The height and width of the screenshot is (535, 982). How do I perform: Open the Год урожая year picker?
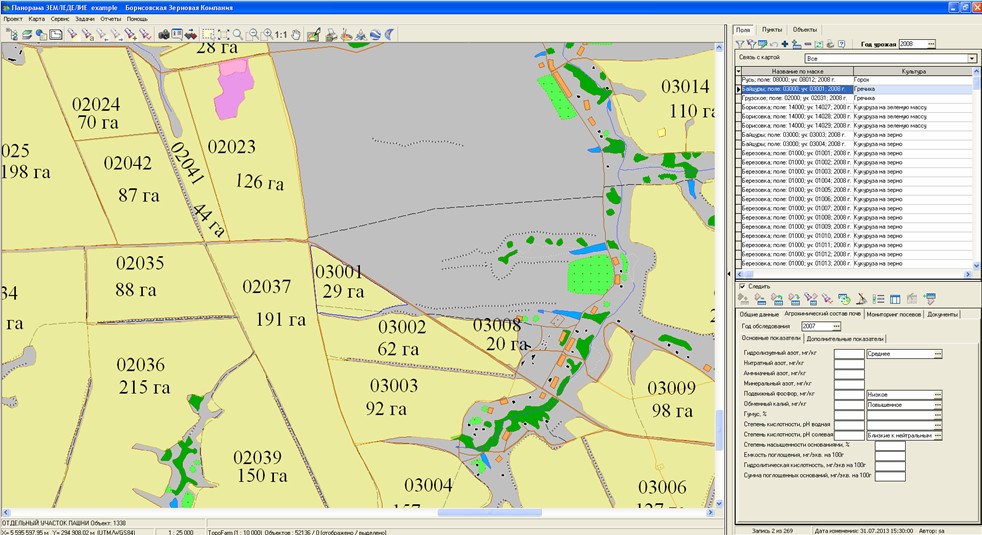coord(931,44)
